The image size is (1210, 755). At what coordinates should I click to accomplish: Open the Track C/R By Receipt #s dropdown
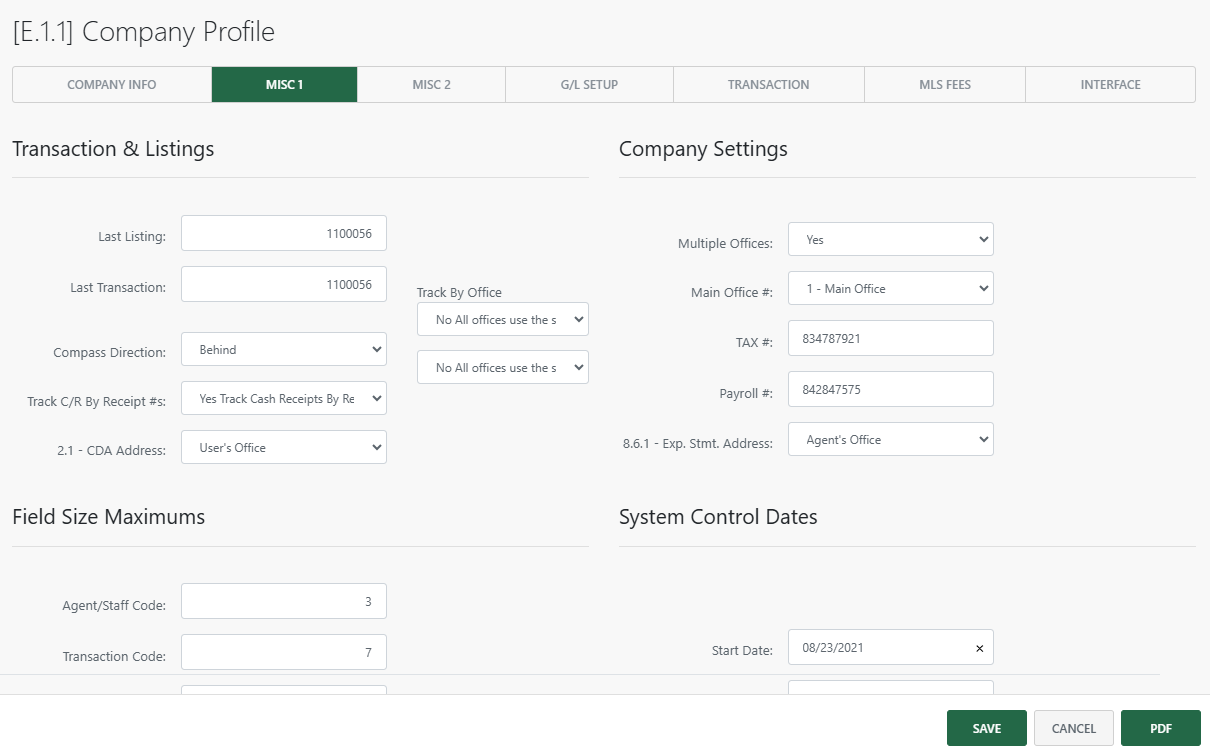(284, 398)
